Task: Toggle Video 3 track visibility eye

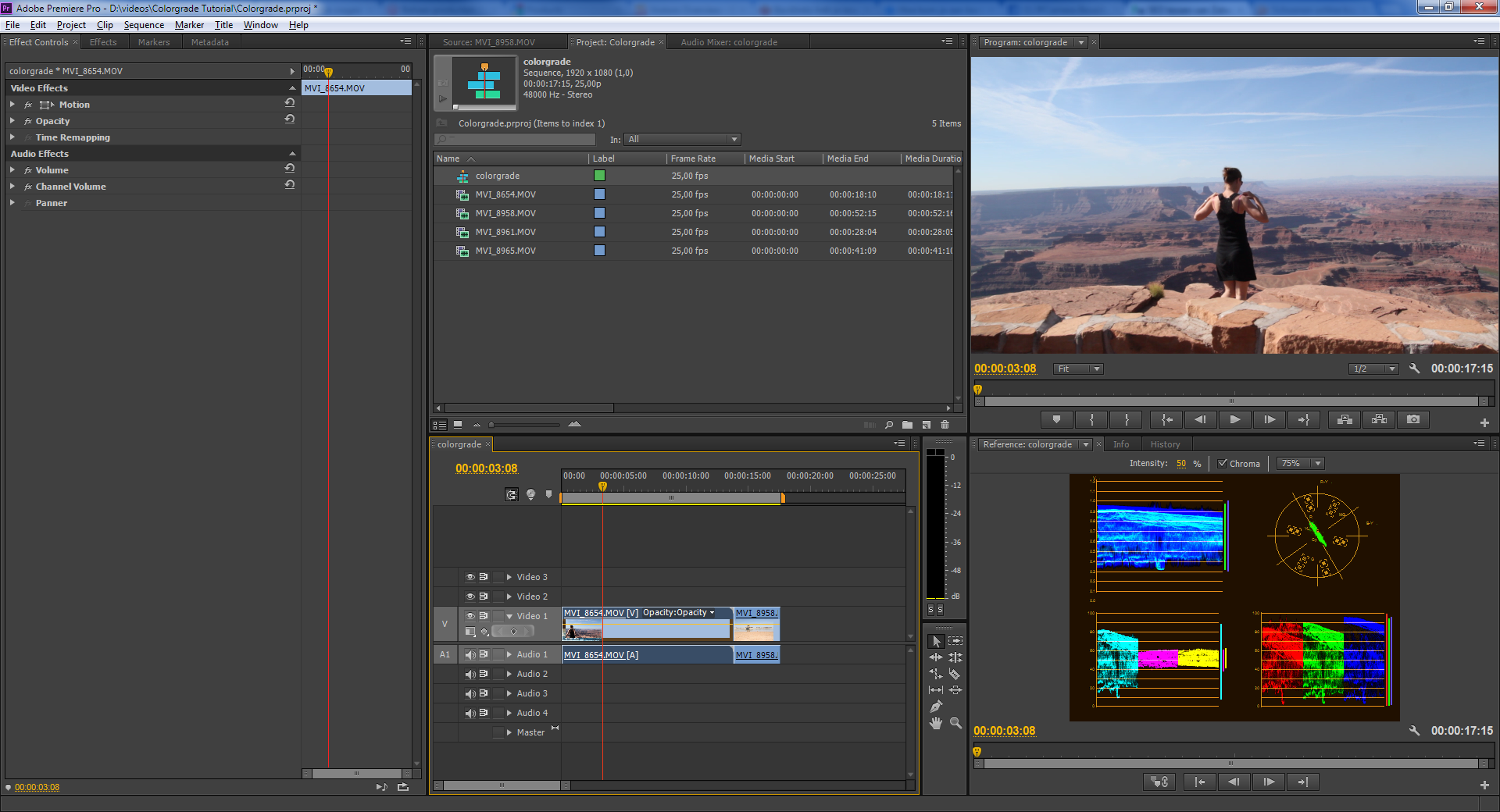Action: (x=470, y=577)
